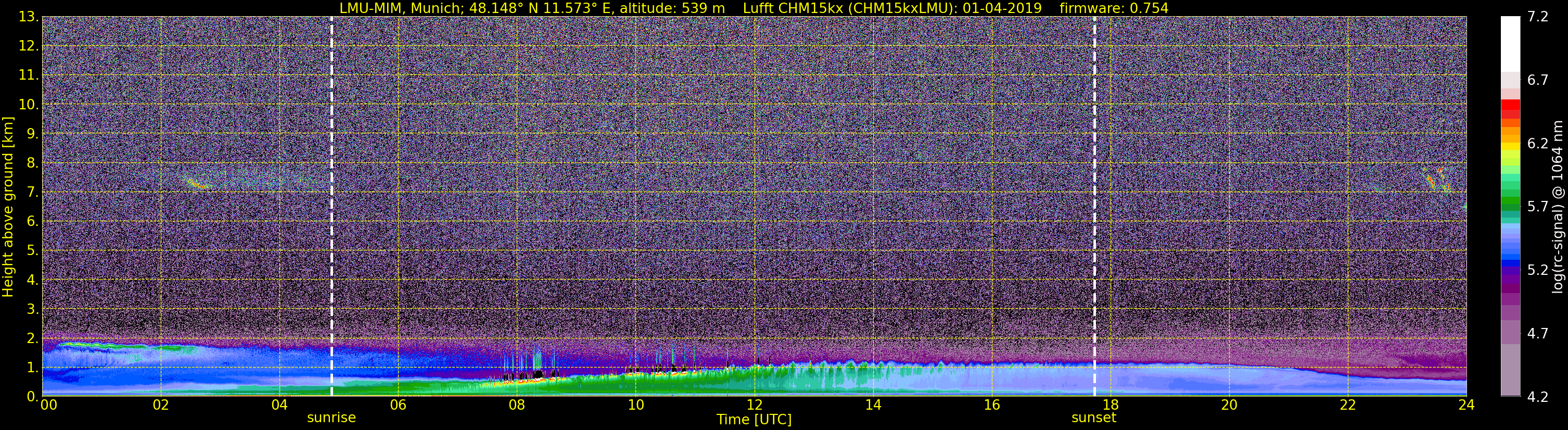The image size is (1568, 430).
Task: Click the '24' time axis tick label
Action: point(1467,405)
